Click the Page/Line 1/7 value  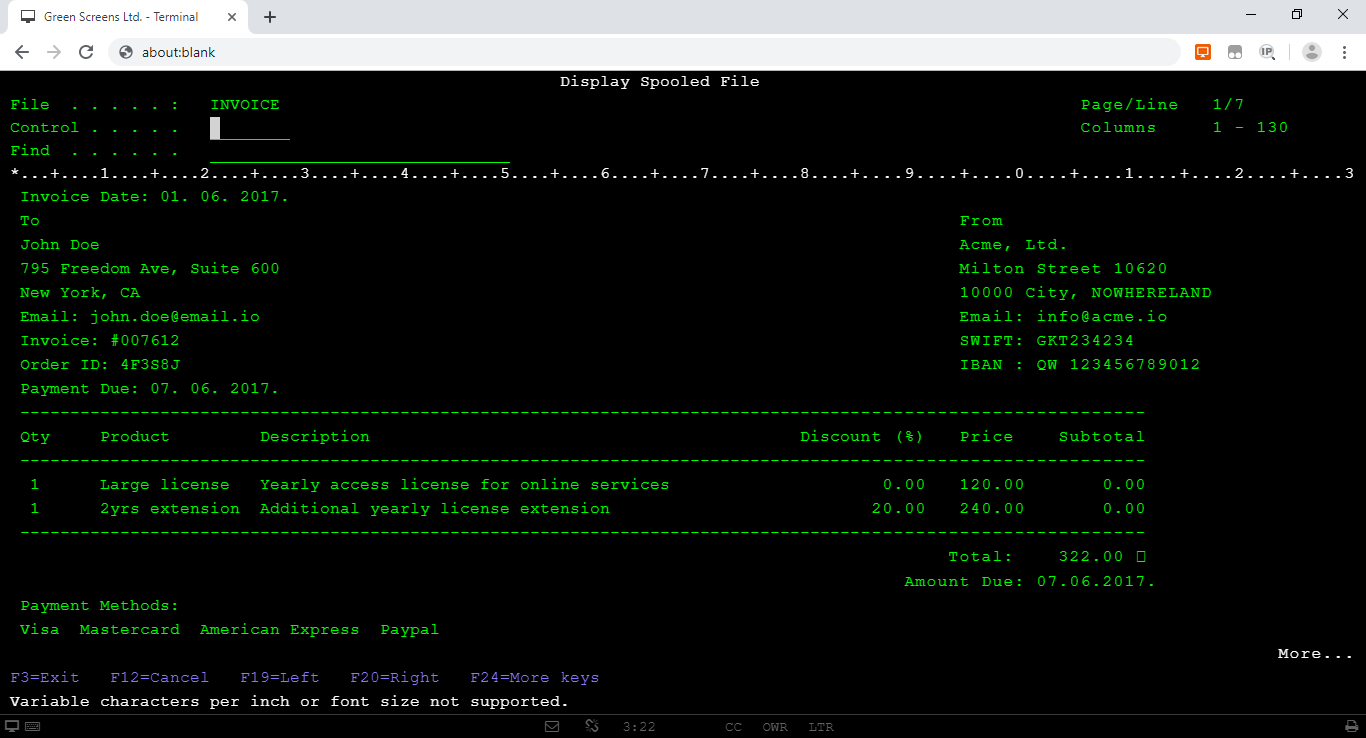coord(1228,105)
